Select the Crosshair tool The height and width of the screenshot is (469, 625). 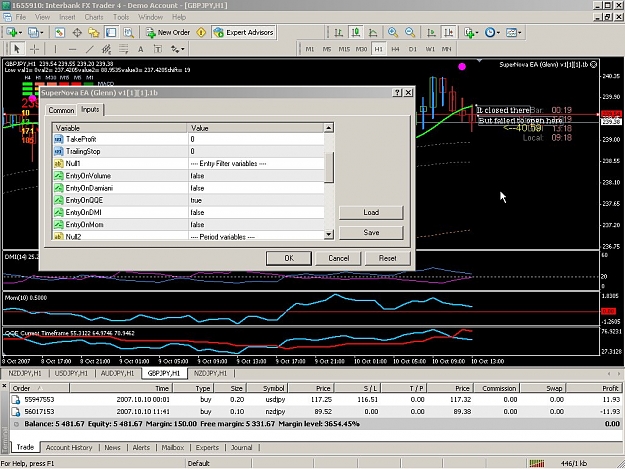click(35, 49)
